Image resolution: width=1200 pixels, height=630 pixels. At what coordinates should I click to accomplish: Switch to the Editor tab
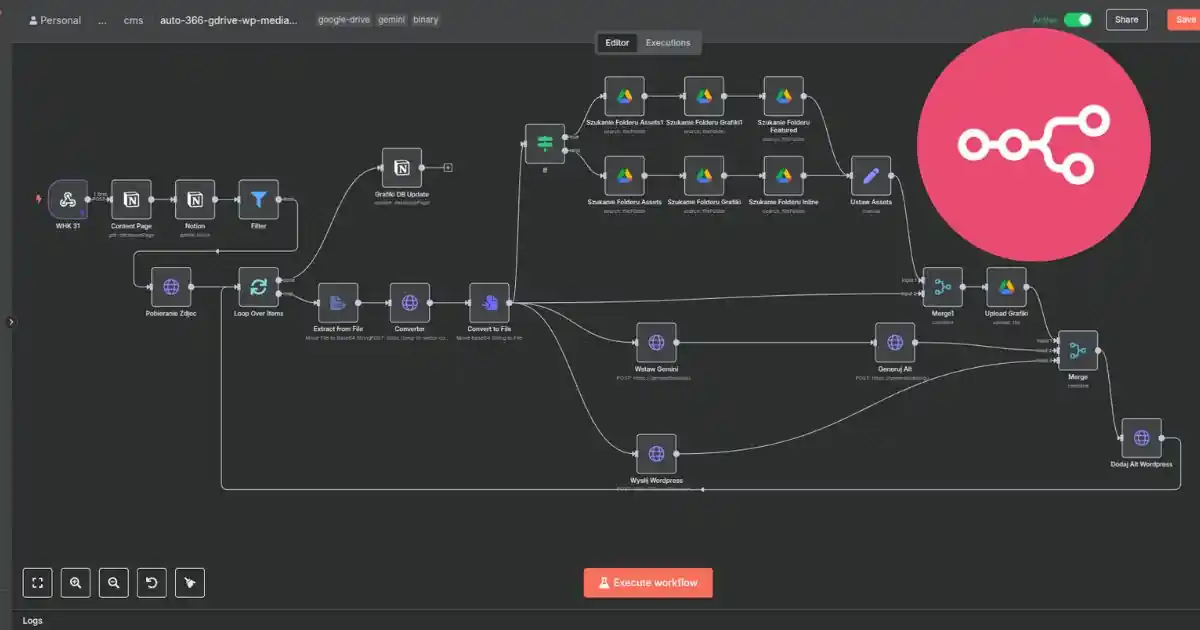(617, 43)
